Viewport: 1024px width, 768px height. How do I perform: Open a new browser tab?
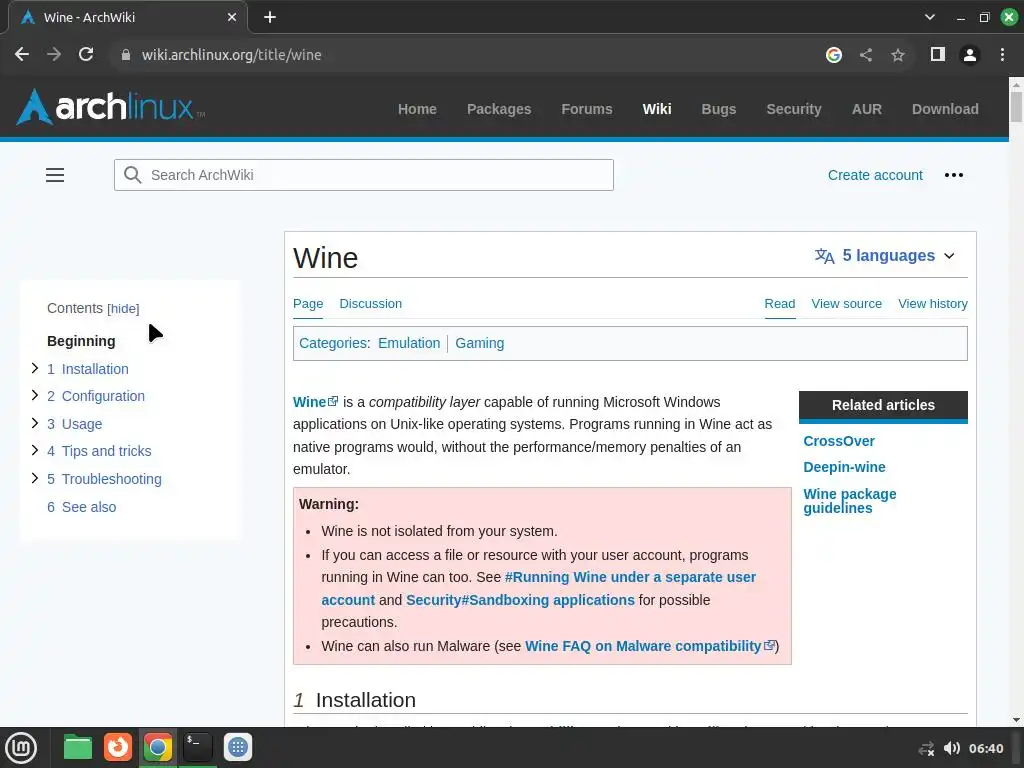tap(270, 18)
